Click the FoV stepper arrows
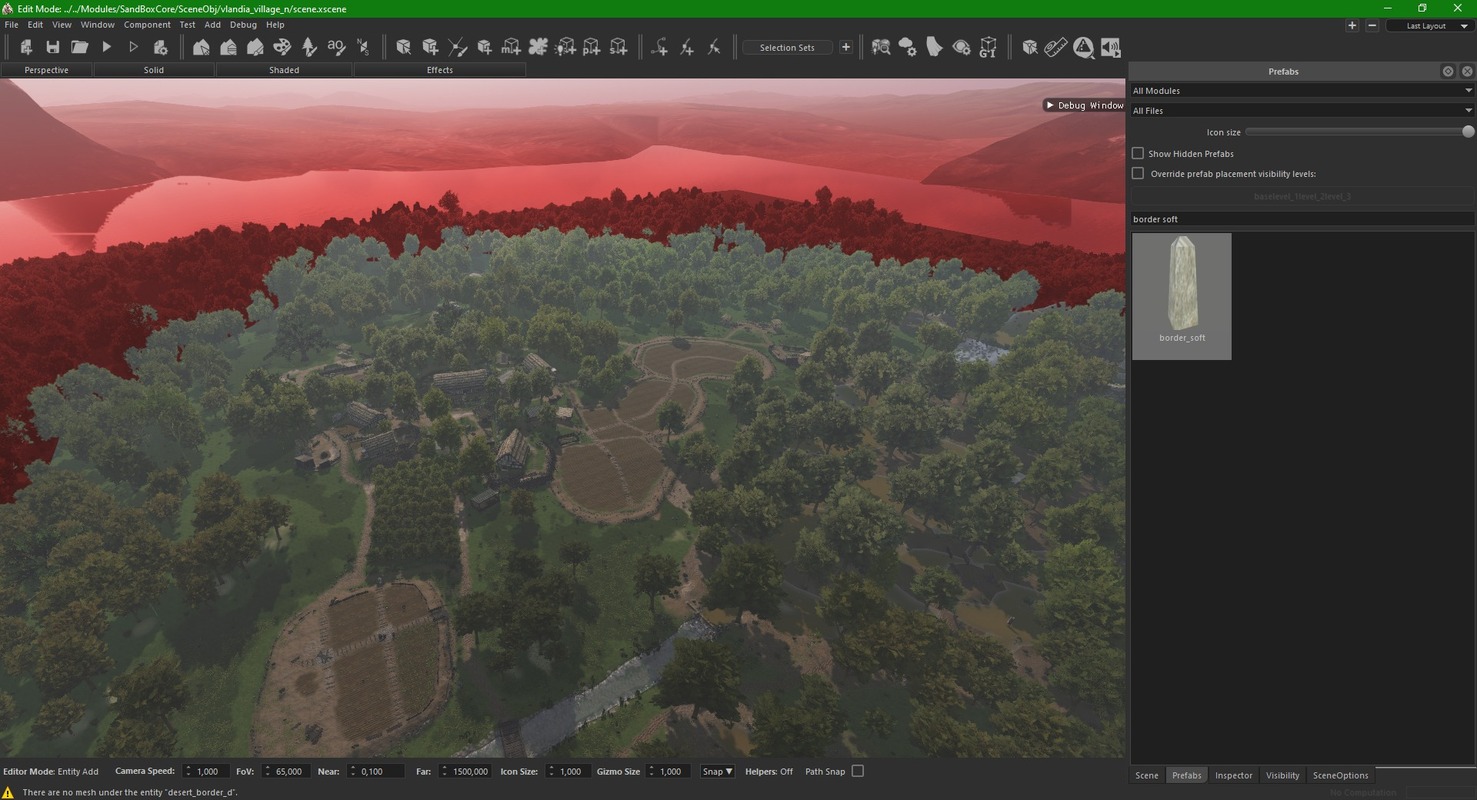This screenshot has width=1477, height=800. 267,771
